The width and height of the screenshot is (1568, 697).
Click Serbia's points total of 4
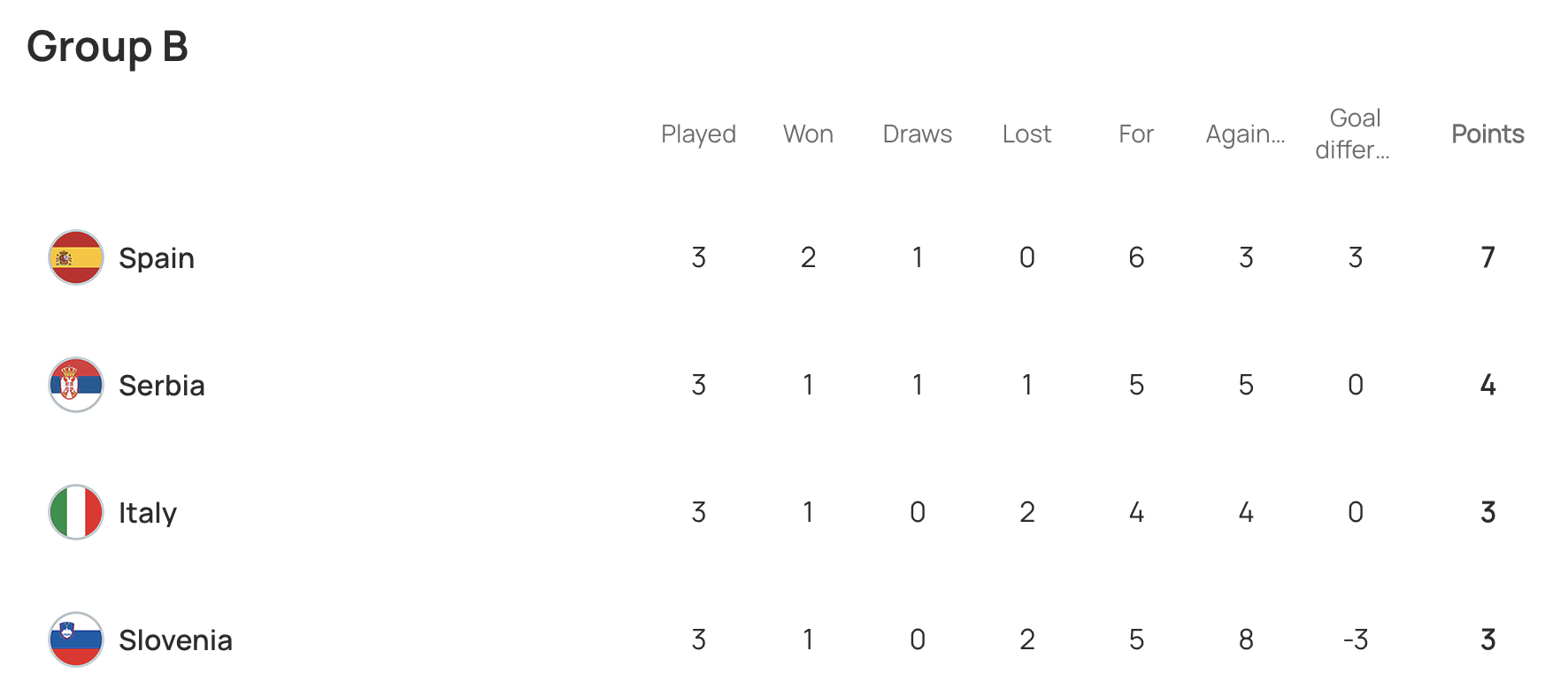1487,385
